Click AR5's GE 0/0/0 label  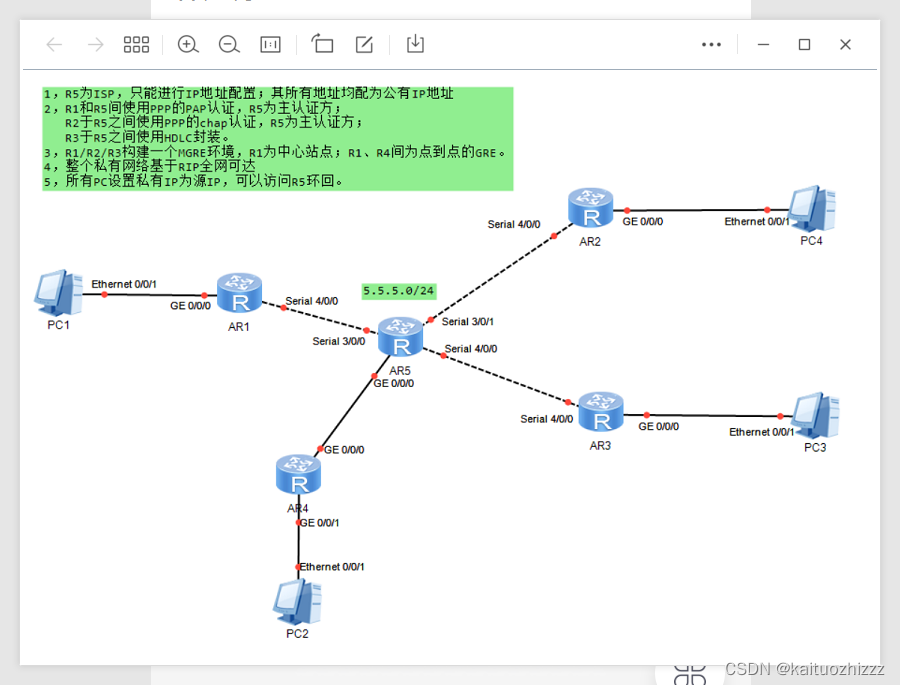pos(394,384)
